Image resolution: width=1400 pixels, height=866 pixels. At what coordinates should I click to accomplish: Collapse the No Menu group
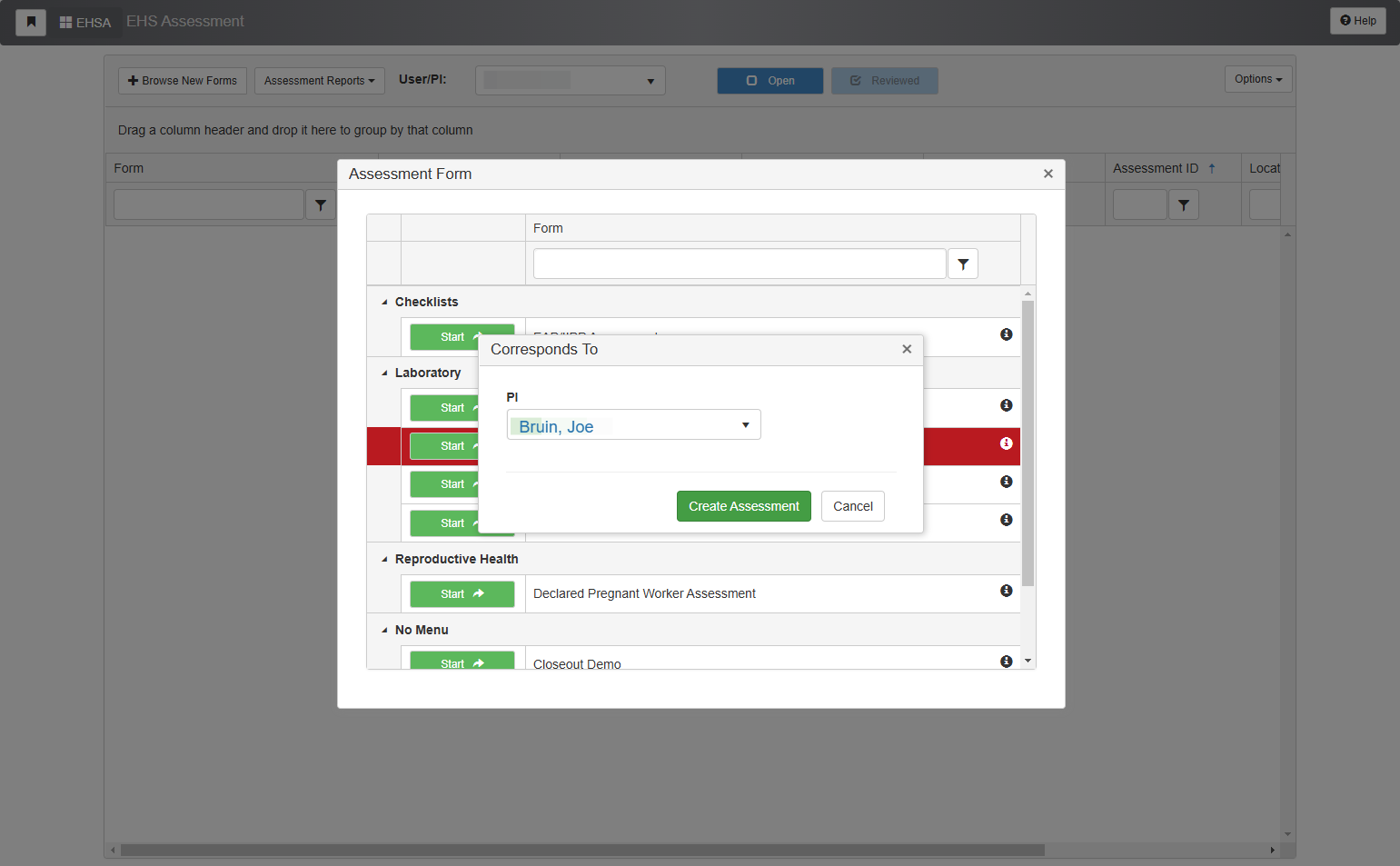tap(384, 630)
